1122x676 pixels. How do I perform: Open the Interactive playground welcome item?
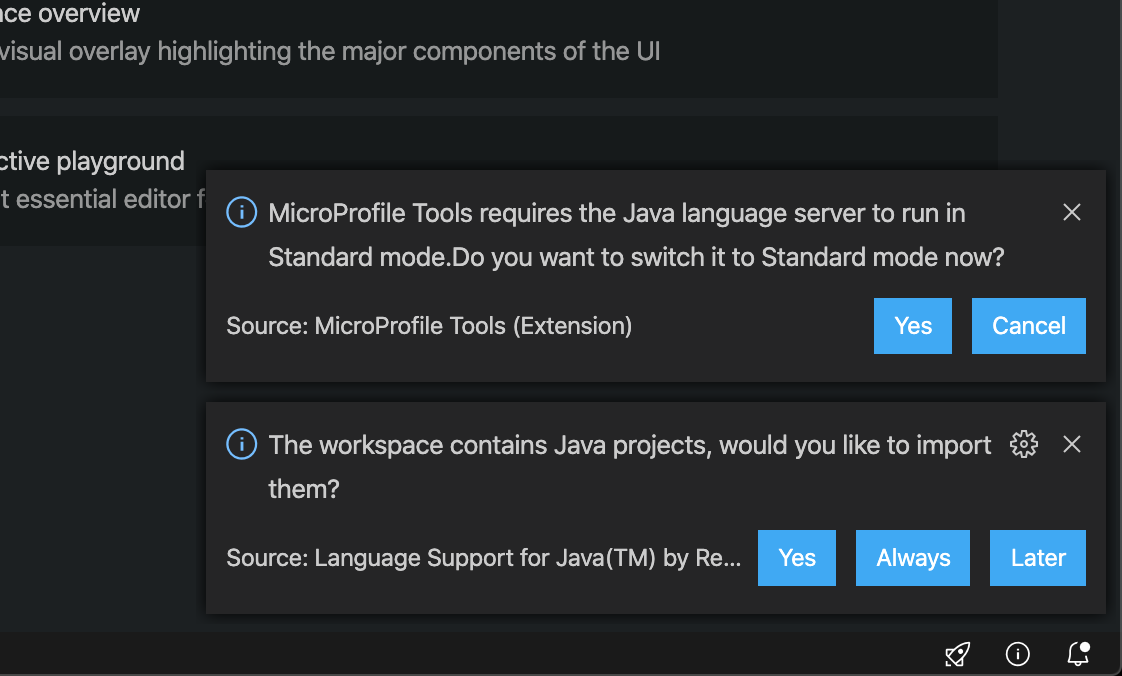(92, 161)
